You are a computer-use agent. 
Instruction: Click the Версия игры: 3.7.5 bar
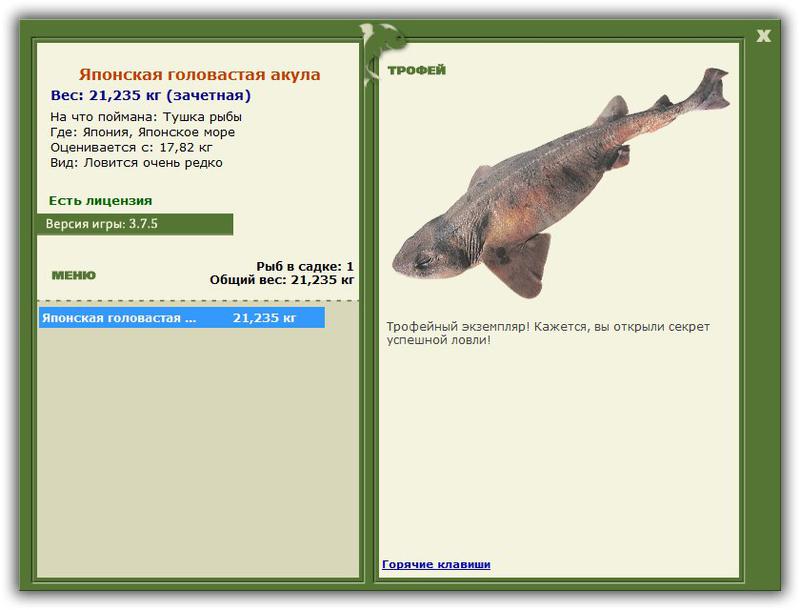pyautogui.click(x=135, y=224)
